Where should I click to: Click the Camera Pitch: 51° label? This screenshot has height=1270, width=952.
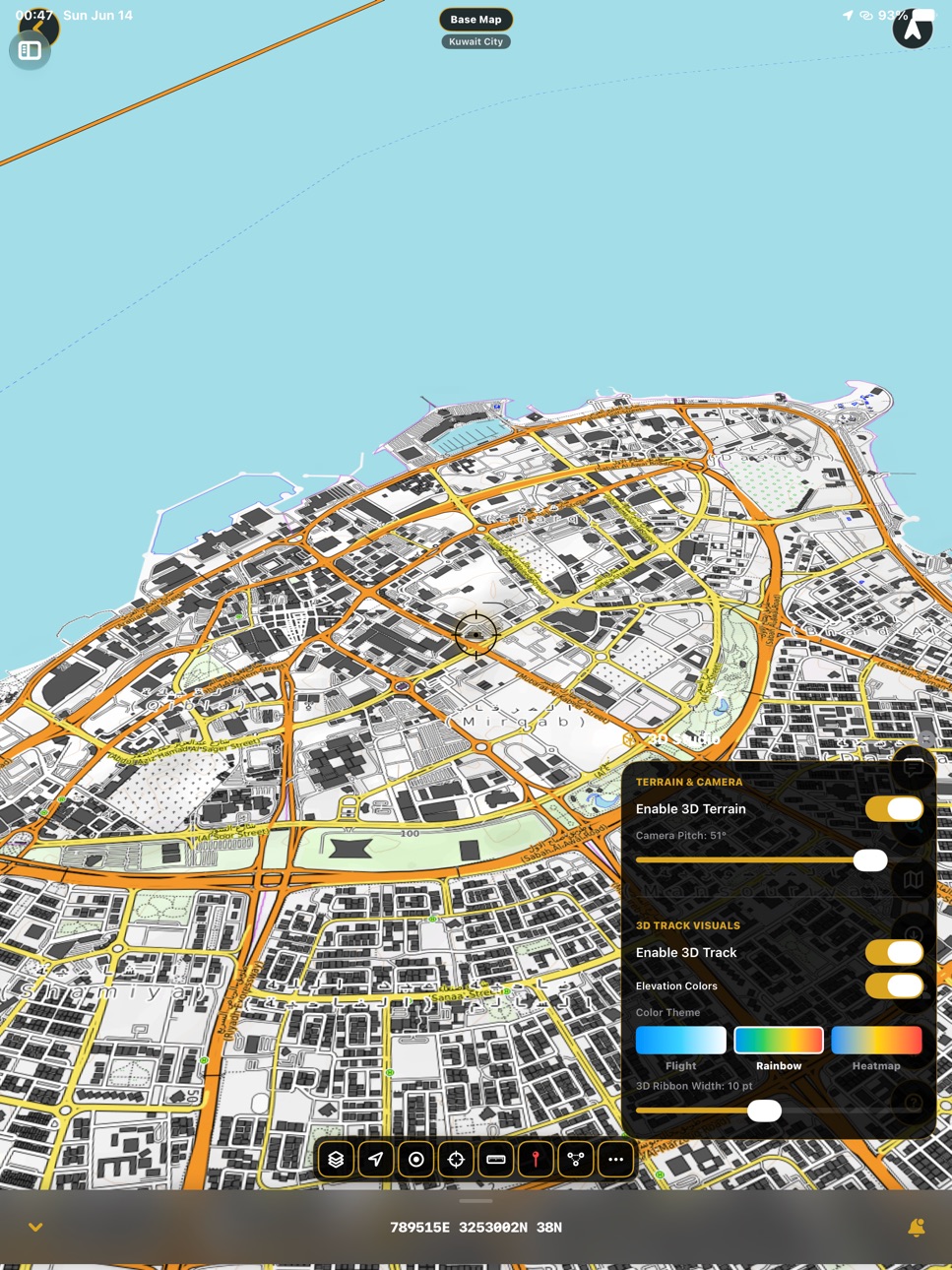[681, 836]
